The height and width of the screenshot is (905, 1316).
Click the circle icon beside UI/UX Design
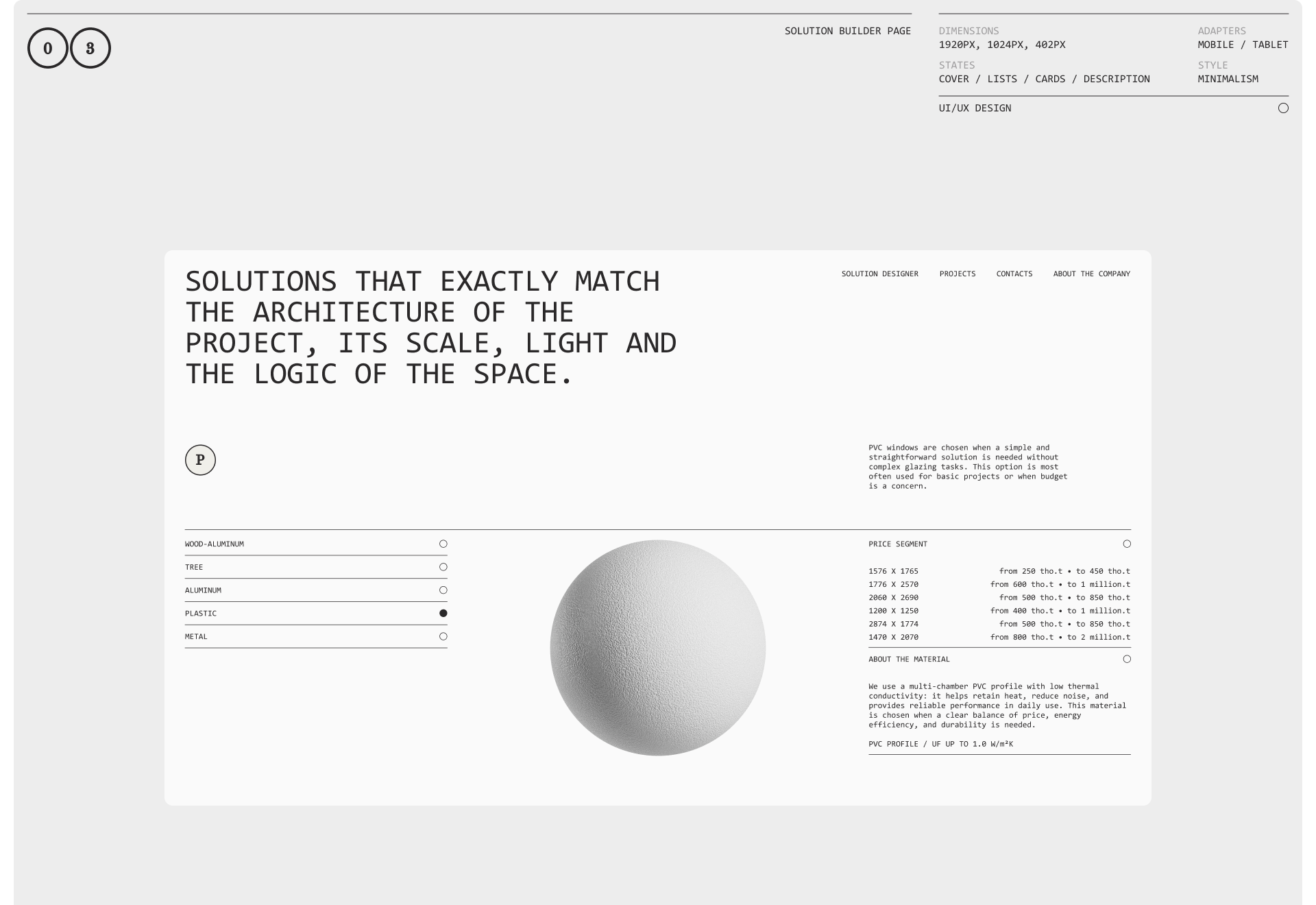point(1283,108)
